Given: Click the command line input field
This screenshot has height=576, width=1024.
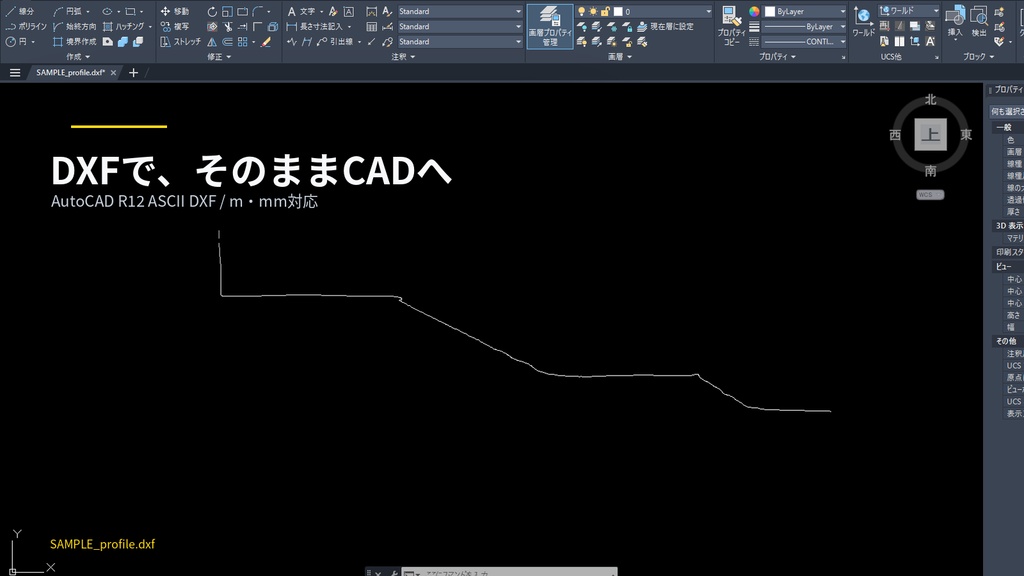Looking at the screenshot, I should [x=509, y=573].
